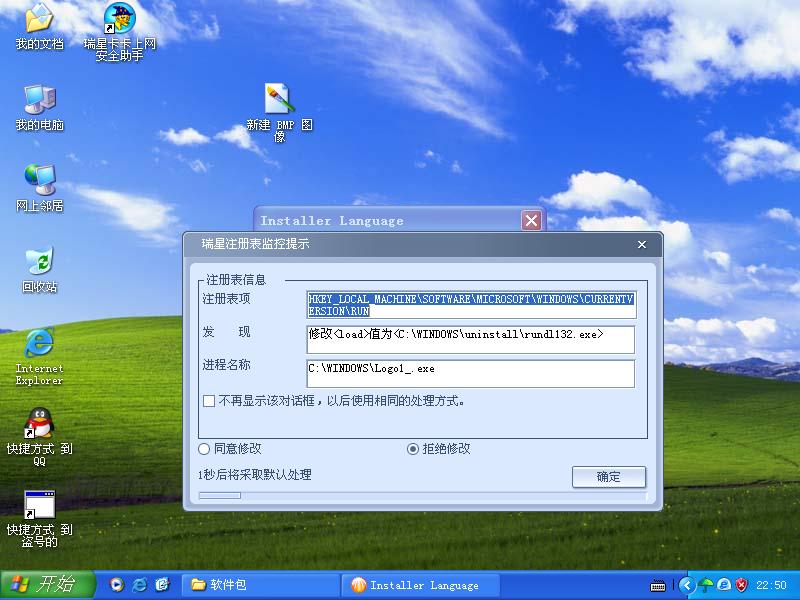This screenshot has width=800, height=600.
Task: Select the 拒绝修改 radio button
Action: coord(413,449)
